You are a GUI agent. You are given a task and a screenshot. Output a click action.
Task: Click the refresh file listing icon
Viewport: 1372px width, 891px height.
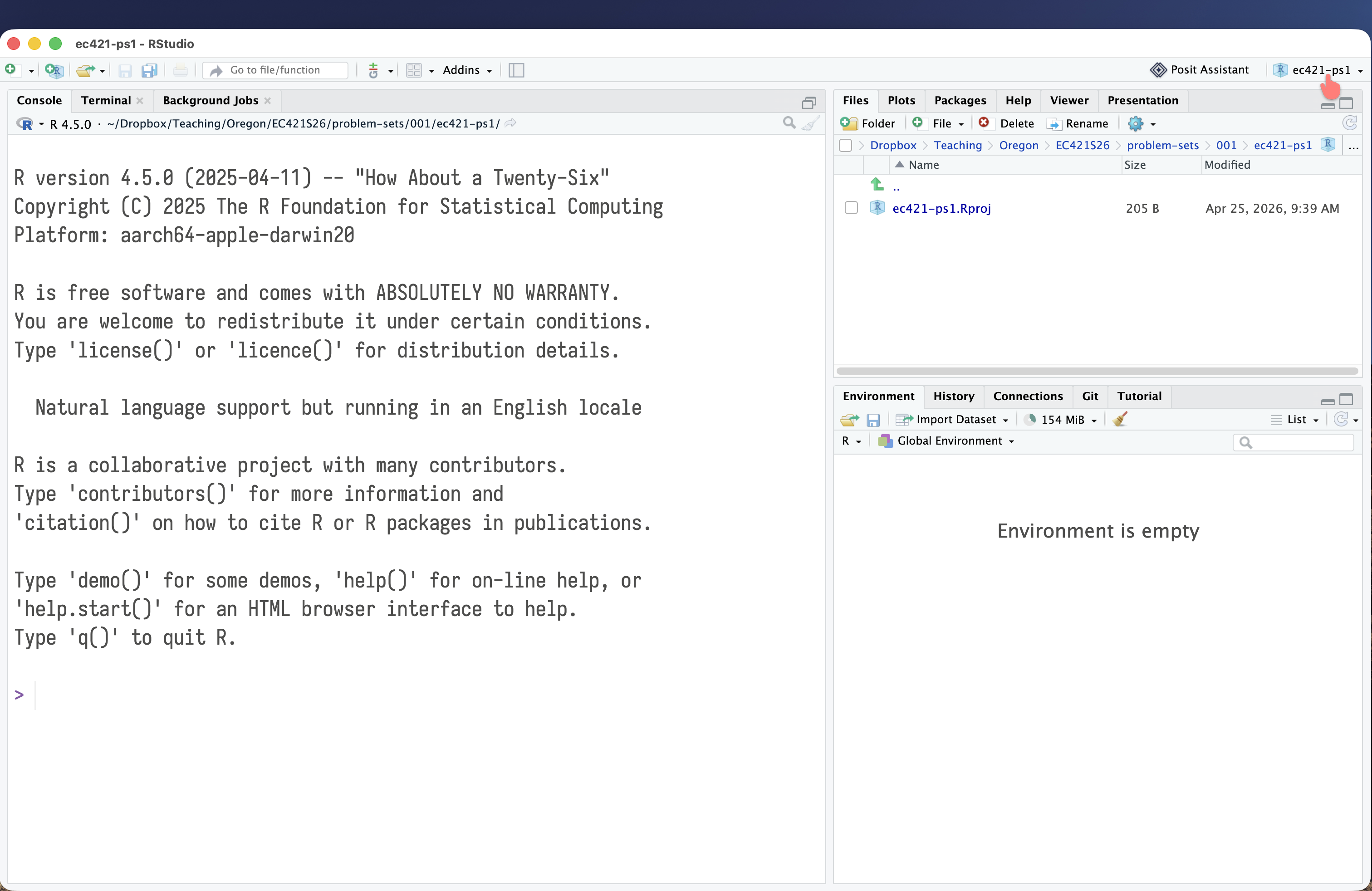[x=1349, y=123]
